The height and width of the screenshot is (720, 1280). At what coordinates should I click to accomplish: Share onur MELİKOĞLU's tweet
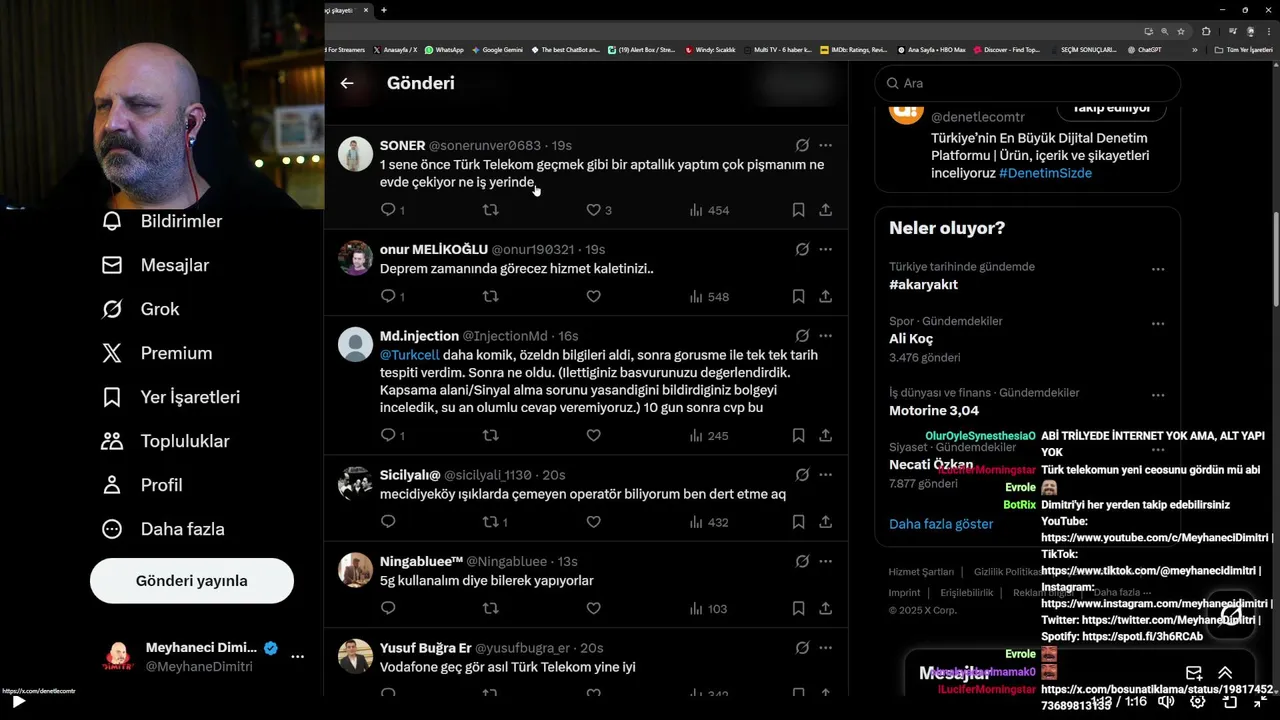pos(825,296)
